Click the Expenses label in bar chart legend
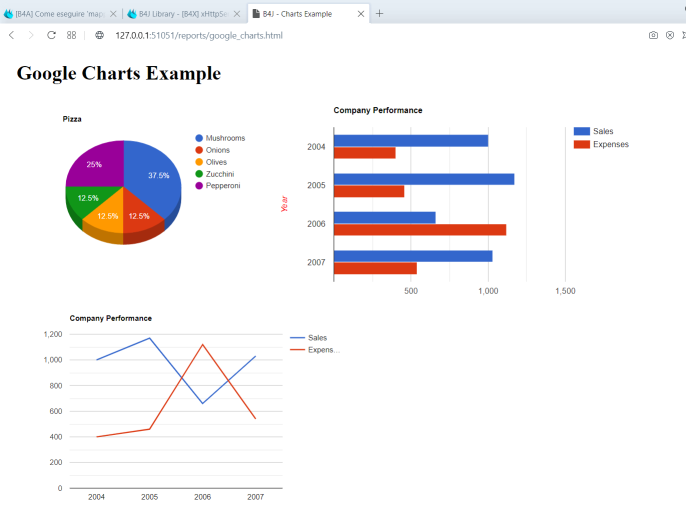Image resolution: width=686 pixels, height=510 pixels. coord(611,144)
